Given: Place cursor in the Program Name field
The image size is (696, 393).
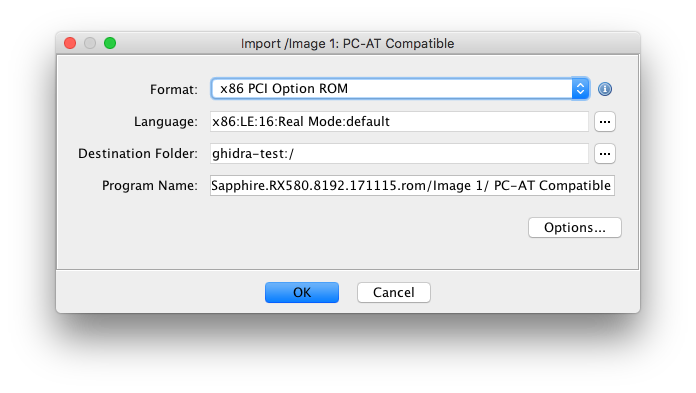Looking at the screenshot, I should (412, 186).
